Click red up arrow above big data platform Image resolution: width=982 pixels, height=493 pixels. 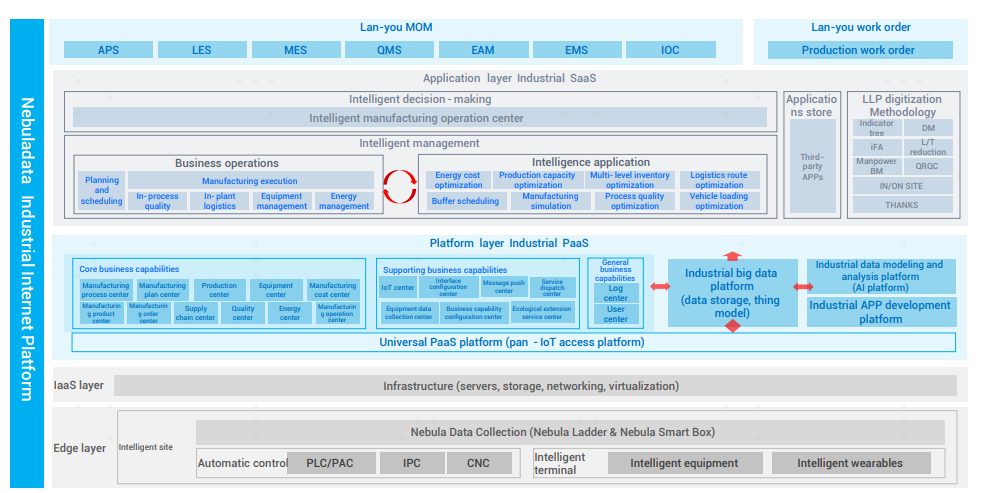click(x=732, y=256)
